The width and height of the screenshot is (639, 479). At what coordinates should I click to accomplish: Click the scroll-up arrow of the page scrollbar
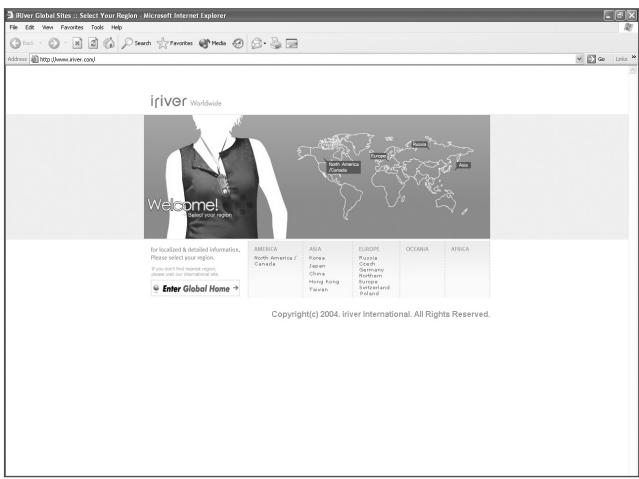632,71
